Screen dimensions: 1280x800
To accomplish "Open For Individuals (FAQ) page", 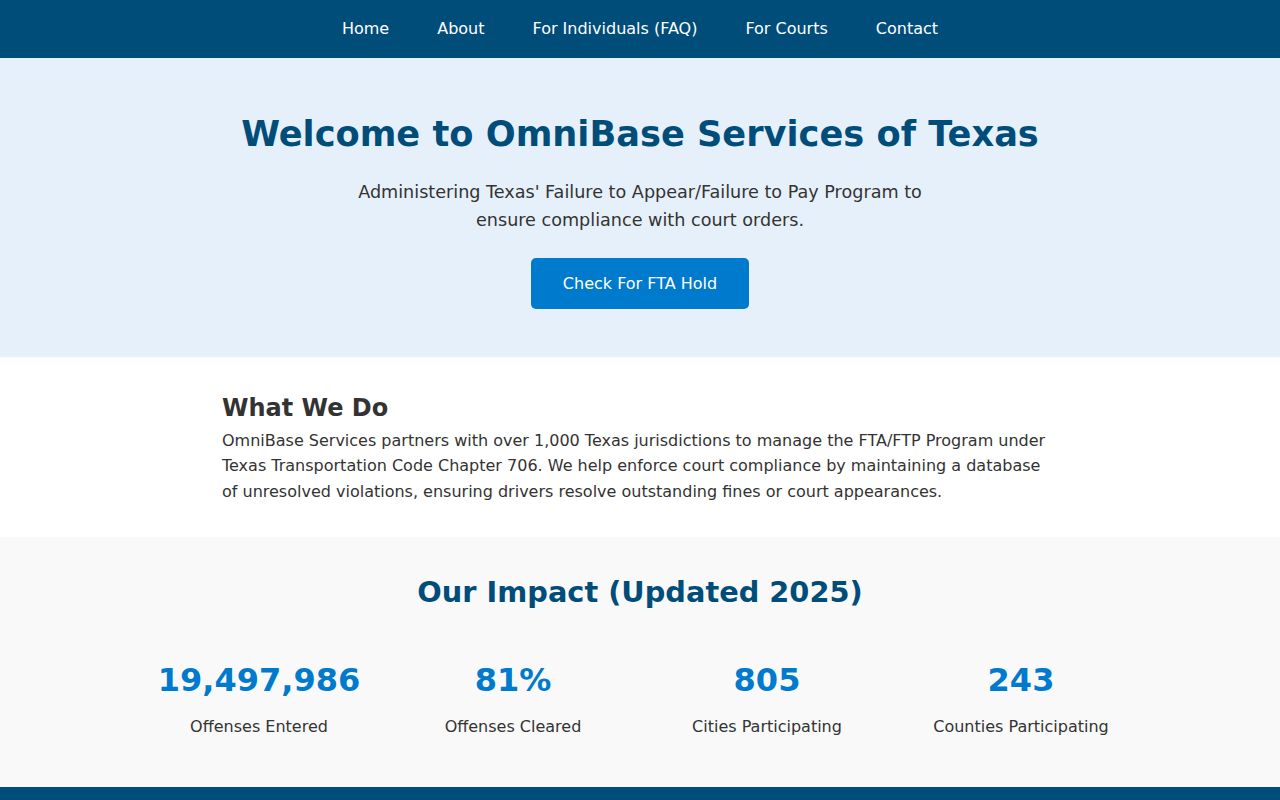I will [x=615, y=29].
